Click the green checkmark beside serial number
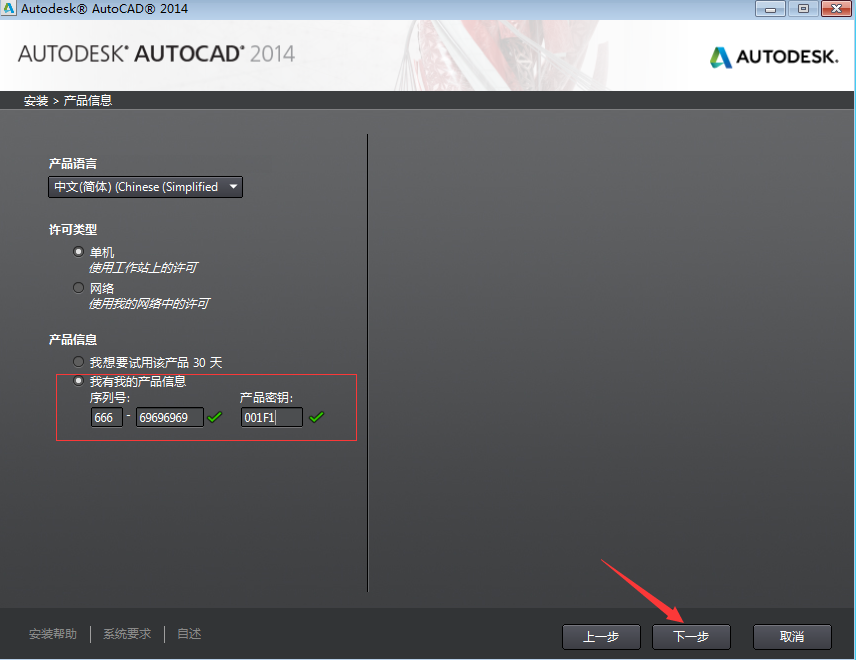The width and height of the screenshot is (856, 660). (x=215, y=418)
